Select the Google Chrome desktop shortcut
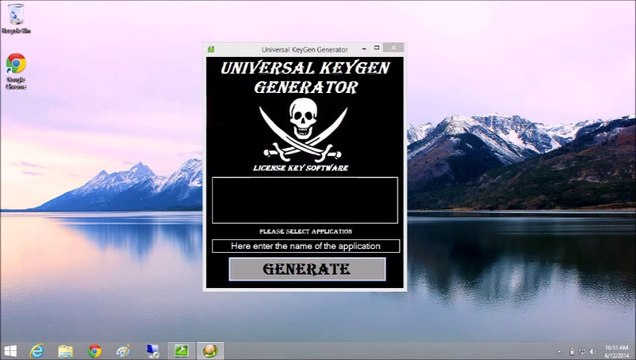Screen dimensions: 636x360 click(16, 71)
